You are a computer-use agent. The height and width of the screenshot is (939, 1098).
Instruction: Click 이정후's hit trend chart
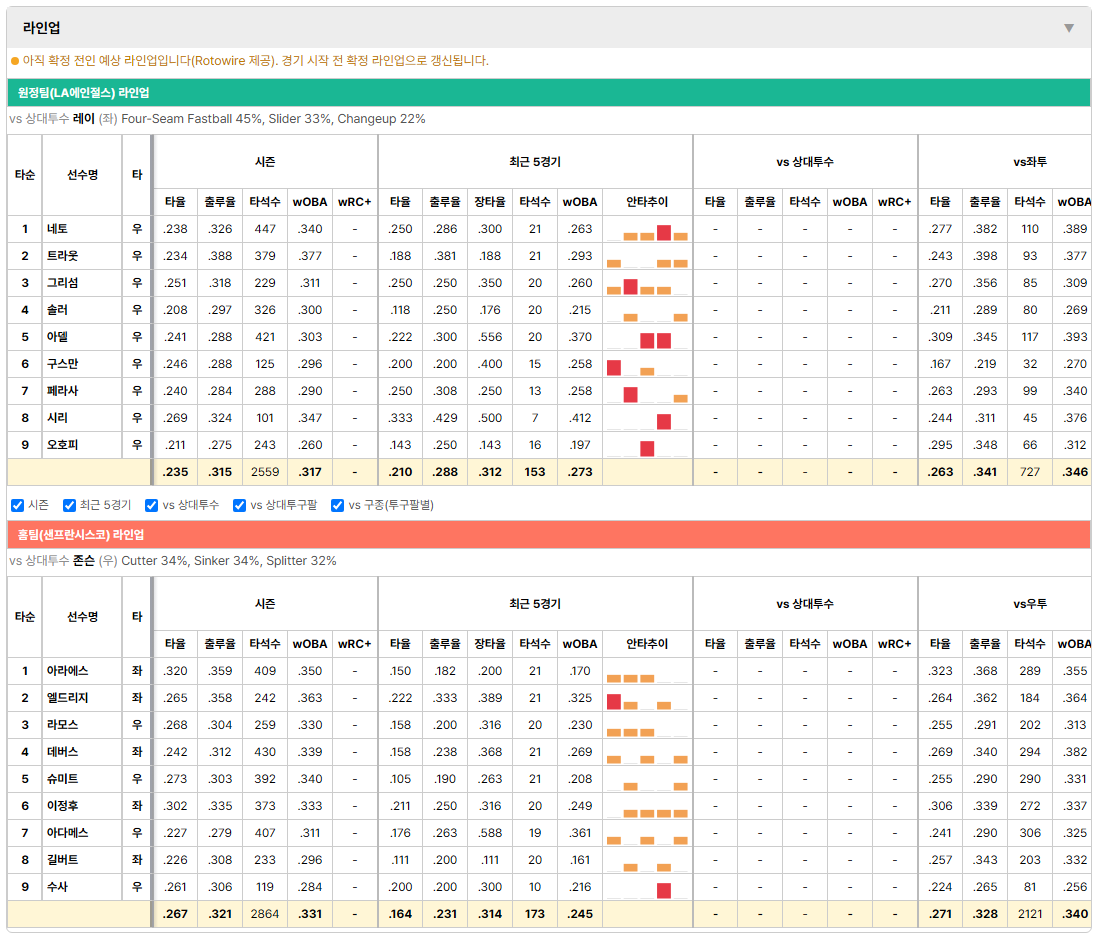[x=647, y=807]
